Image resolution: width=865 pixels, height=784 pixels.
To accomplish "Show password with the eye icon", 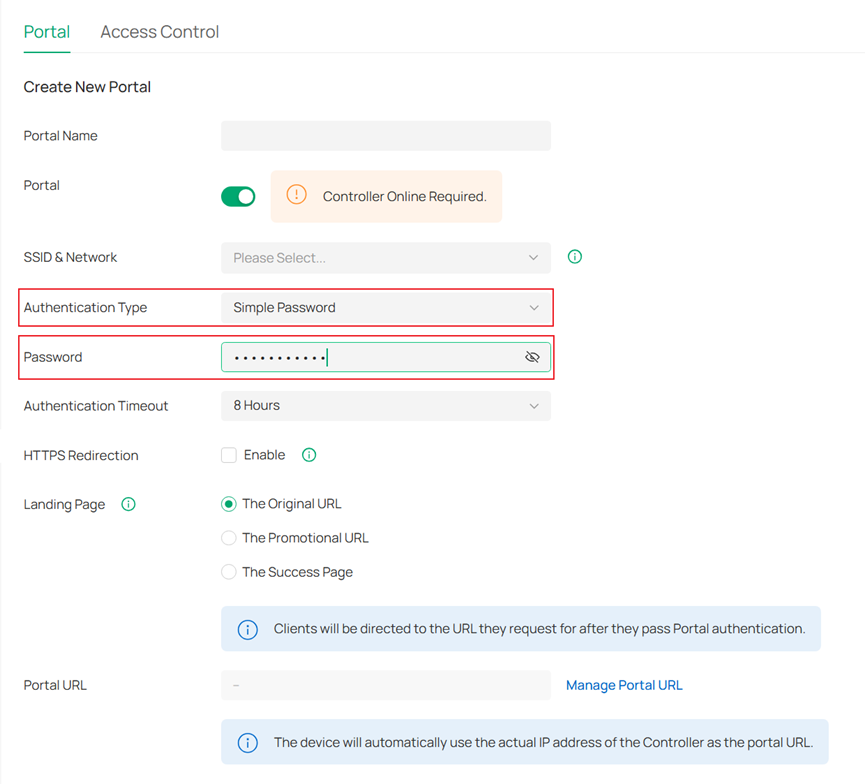I will click(532, 357).
